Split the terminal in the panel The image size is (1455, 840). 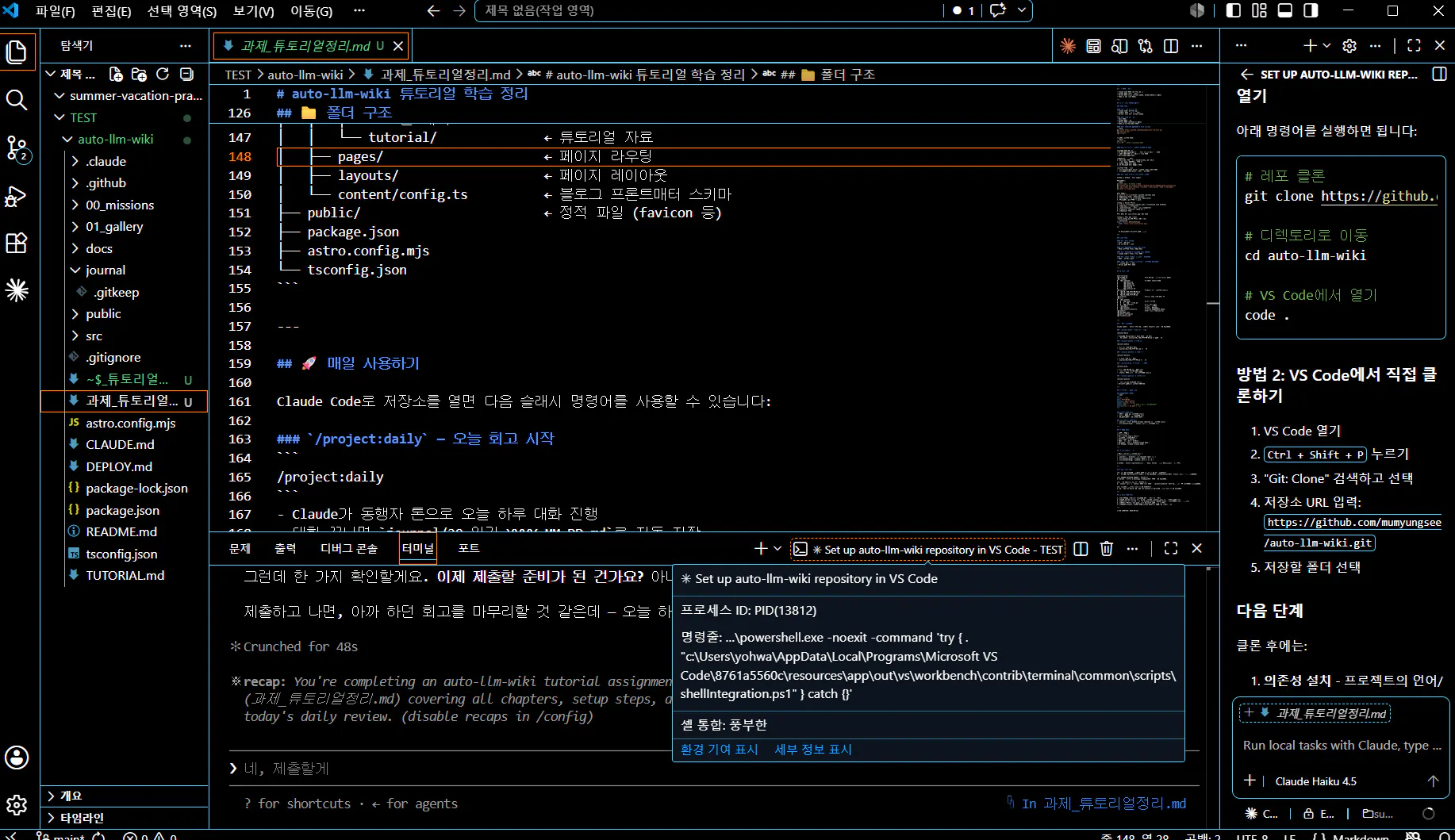point(1081,548)
